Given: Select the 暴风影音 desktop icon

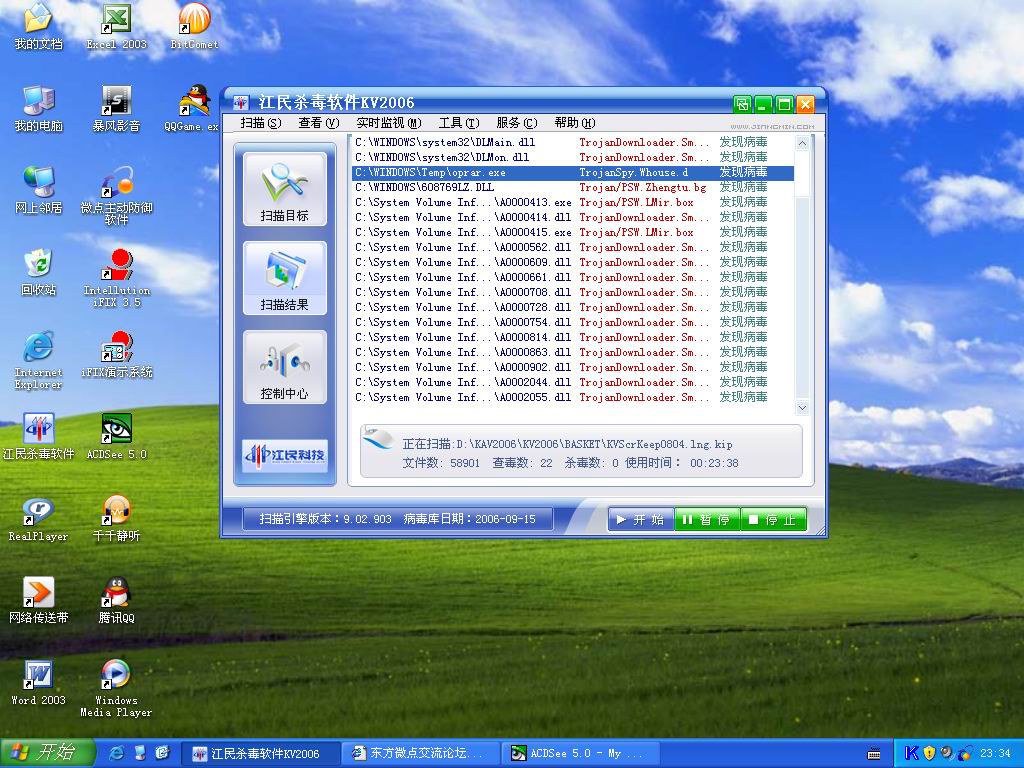Looking at the screenshot, I should pyautogui.click(x=116, y=109).
